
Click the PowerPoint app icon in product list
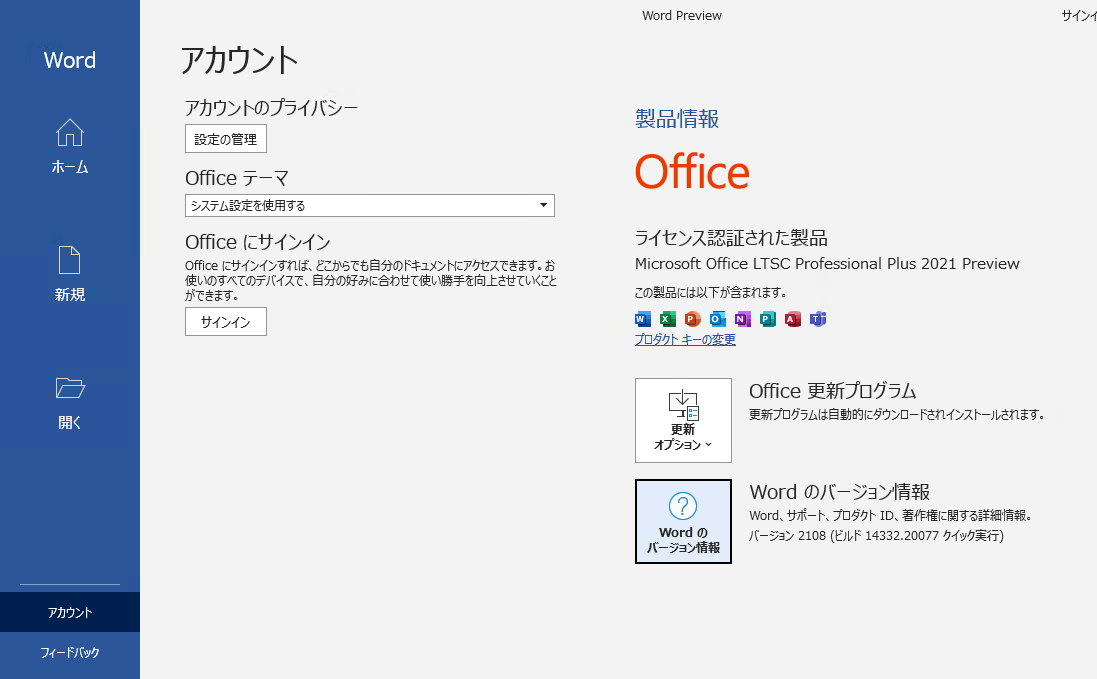[693, 320]
